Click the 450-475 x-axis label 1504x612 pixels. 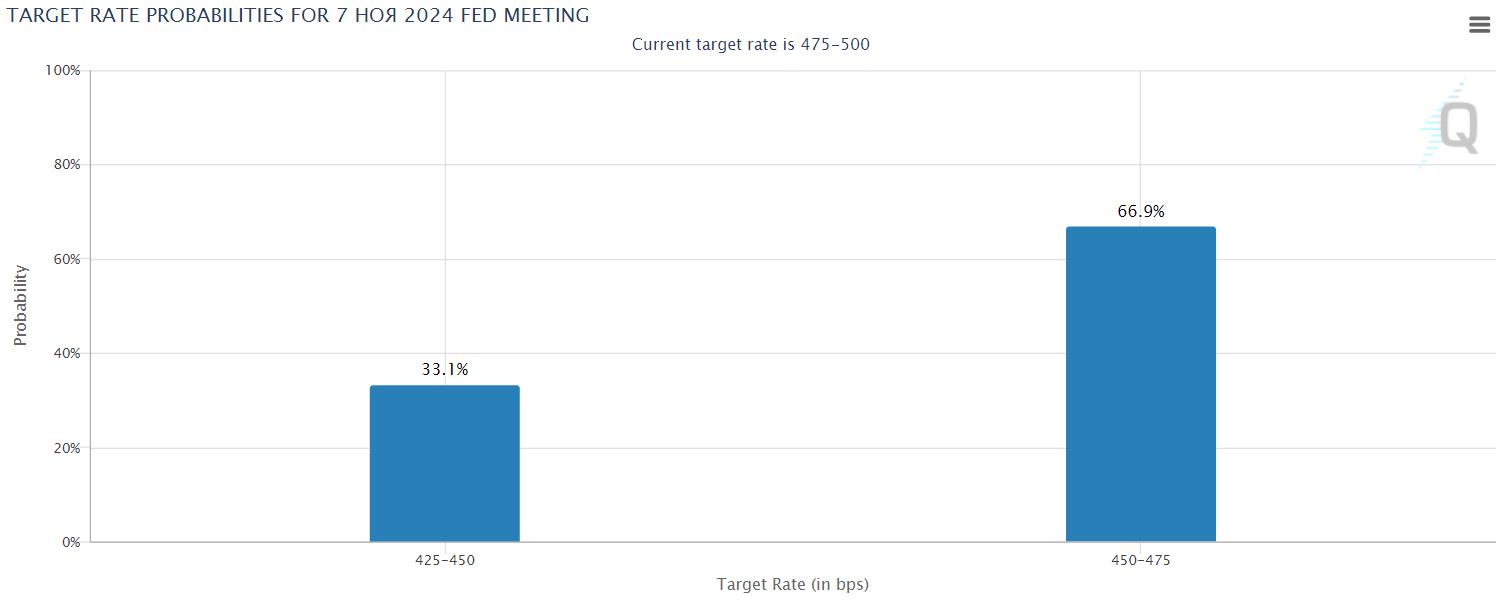click(x=1140, y=560)
